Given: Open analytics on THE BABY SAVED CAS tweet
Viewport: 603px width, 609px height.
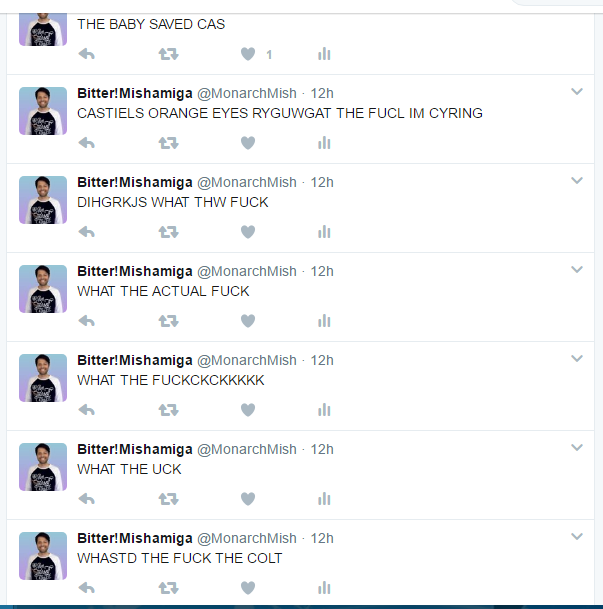Looking at the screenshot, I should [x=324, y=54].
